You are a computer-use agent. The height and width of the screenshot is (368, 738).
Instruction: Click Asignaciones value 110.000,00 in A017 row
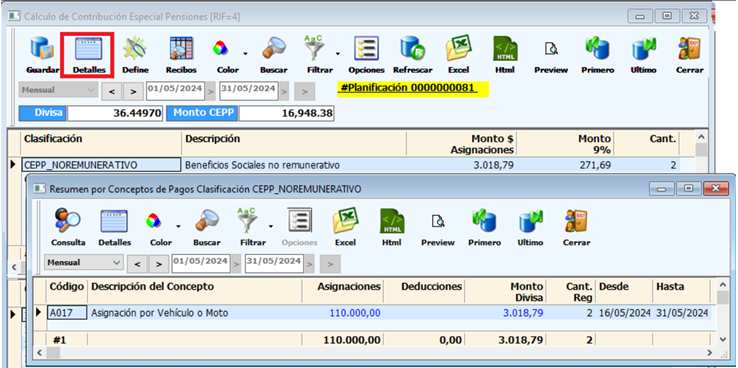click(x=355, y=312)
